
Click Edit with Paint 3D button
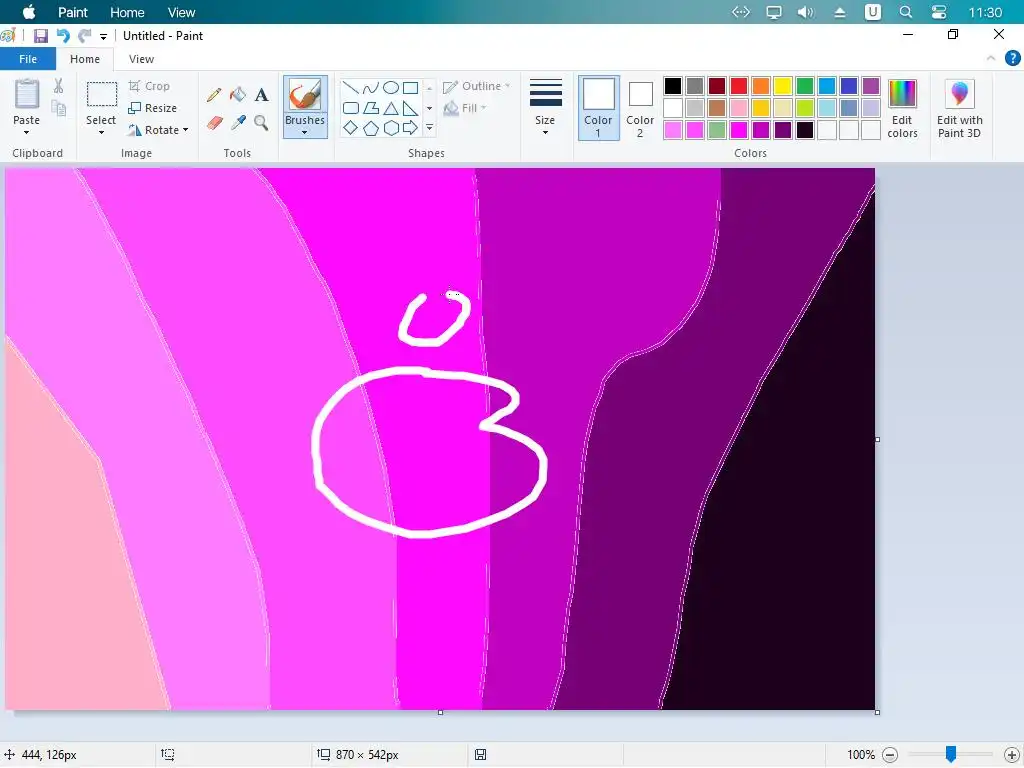click(x=959, y=108)
